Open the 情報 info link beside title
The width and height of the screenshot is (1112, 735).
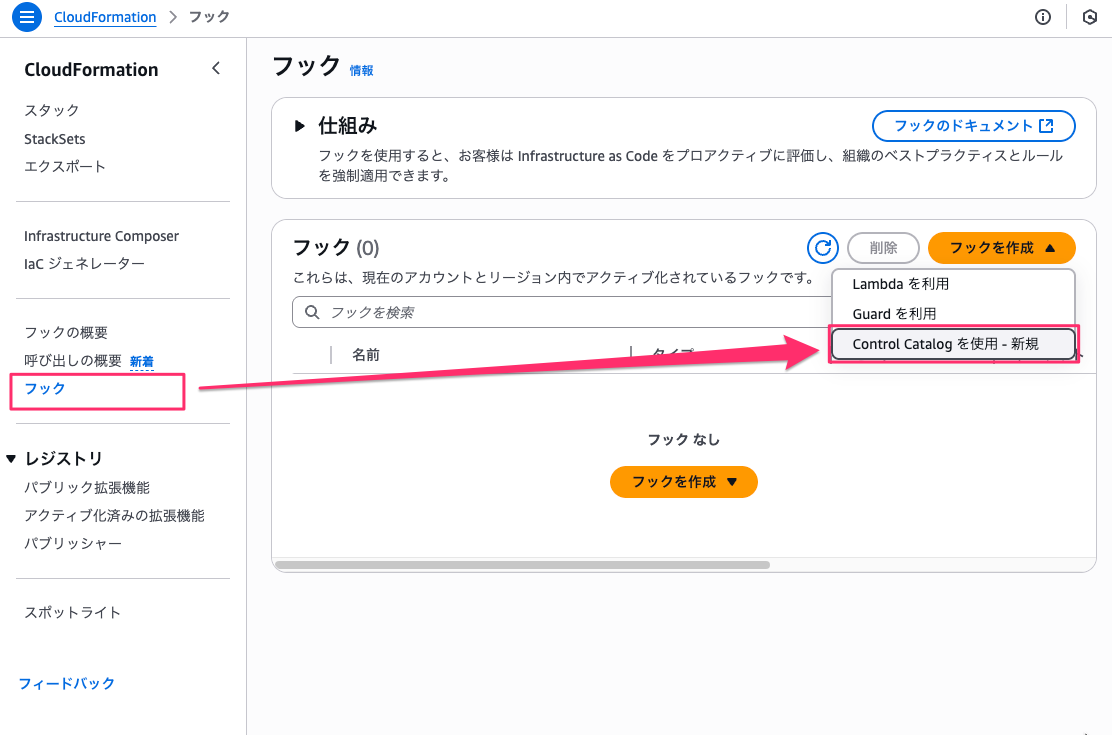coord(361,70)
